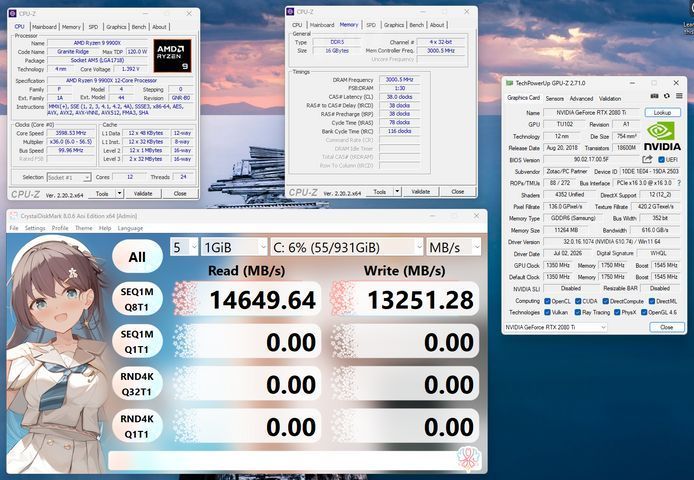The height and width of the screenshot is (480, 694).
Task: Click CPU-Z title icon of memory window
Action: 290,12
